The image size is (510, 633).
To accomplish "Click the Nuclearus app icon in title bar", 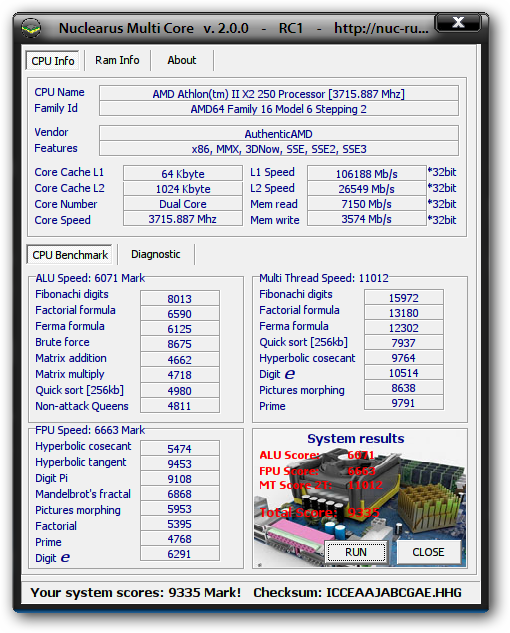I will click(31, 28).
